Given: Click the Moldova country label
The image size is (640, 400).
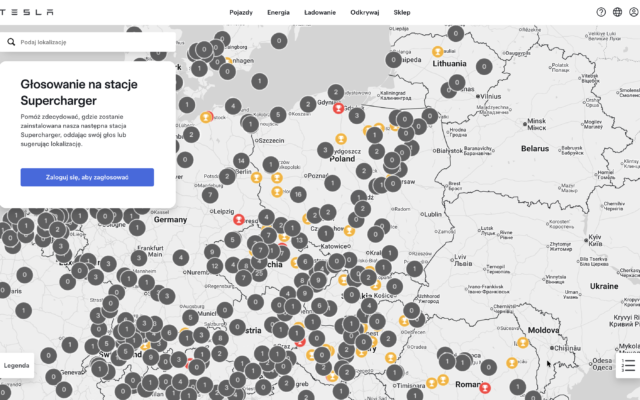Looking at the screenshot, I should pos(543,330).
